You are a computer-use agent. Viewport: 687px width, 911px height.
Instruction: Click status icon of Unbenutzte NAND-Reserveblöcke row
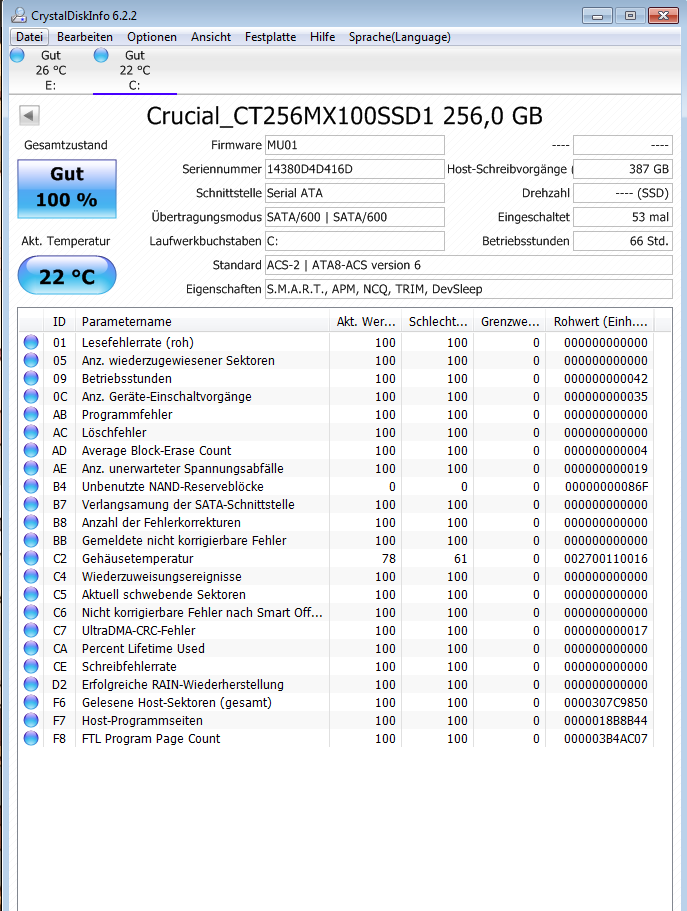point(31,486)
